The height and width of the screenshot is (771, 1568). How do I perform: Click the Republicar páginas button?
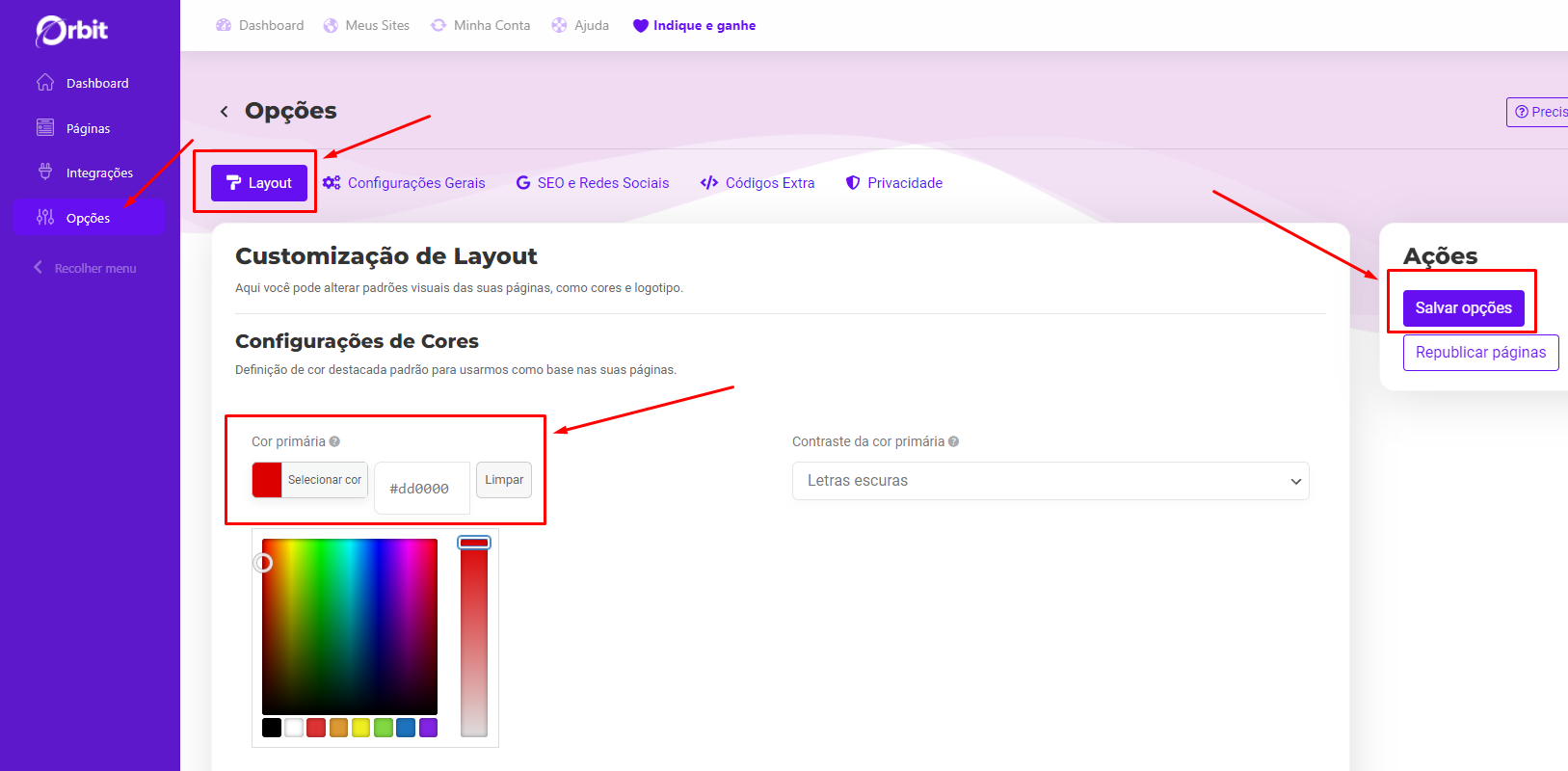click(x=1480, y=353)
